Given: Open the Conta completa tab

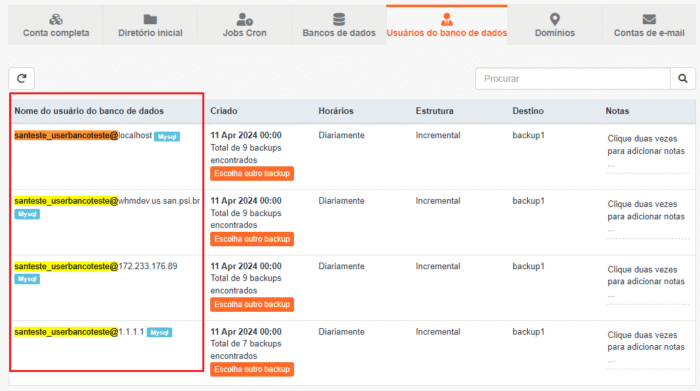Looking at the screenshot, I should click(x=56, y=25).
